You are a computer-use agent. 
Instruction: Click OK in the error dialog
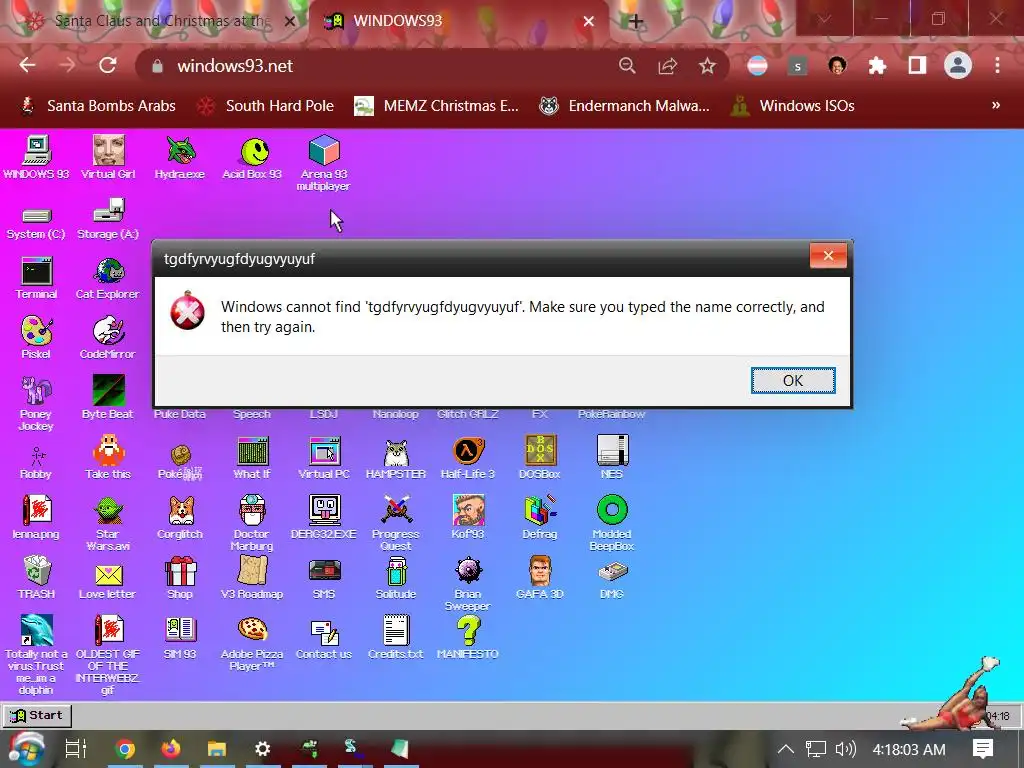[793, 381]
